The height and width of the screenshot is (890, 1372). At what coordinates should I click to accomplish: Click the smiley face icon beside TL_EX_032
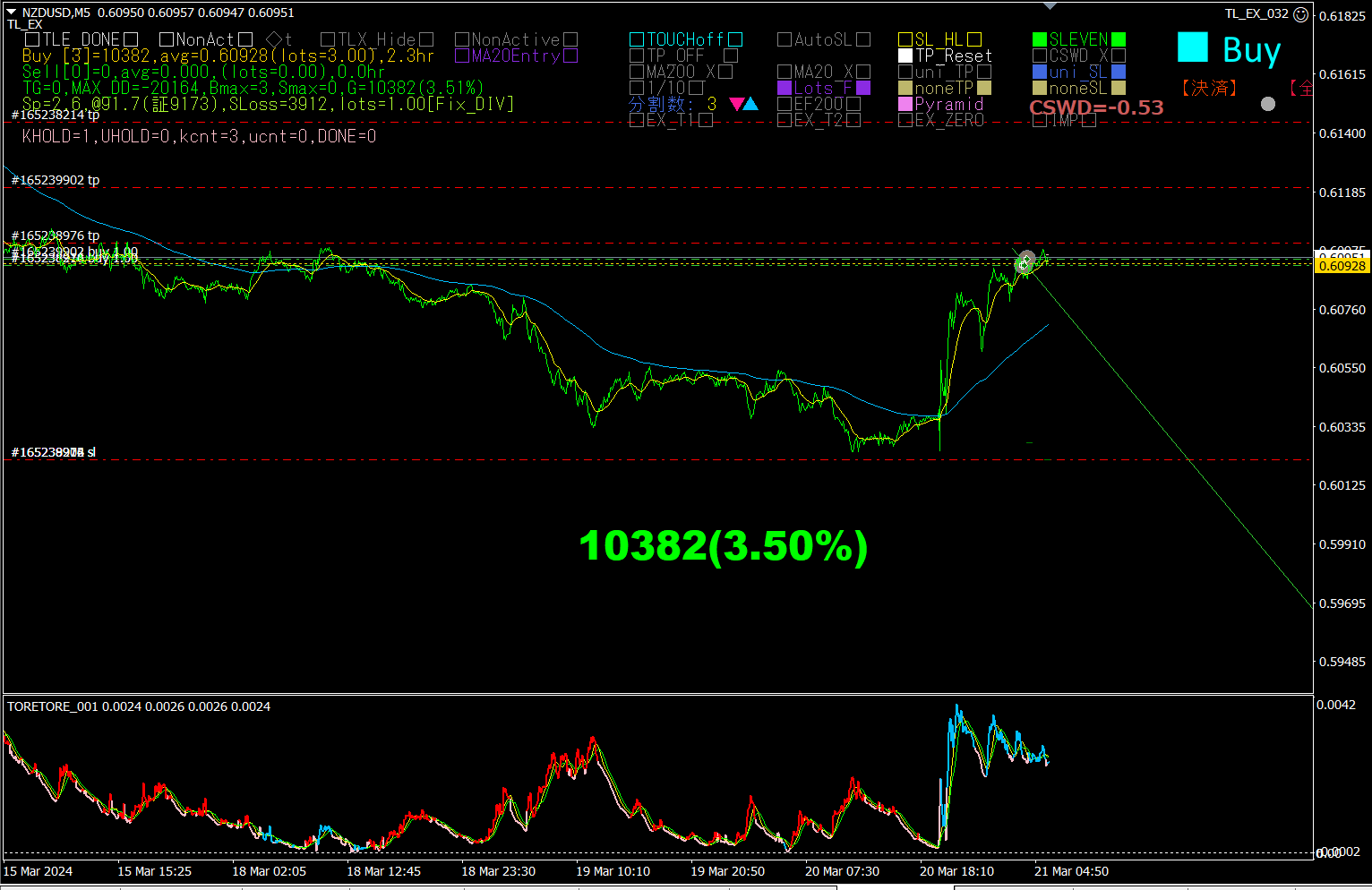click(1301, 13)
